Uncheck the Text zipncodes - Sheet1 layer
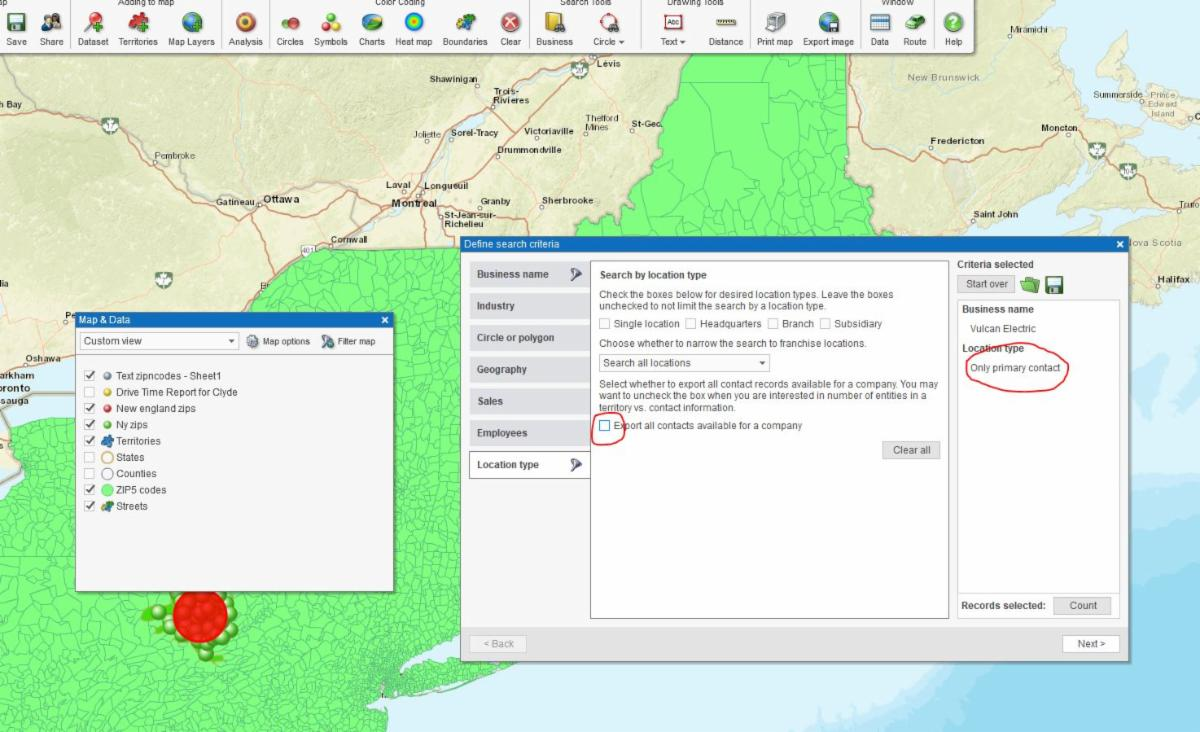Screen dimensions: 1200x732 (x=90, y=375)
